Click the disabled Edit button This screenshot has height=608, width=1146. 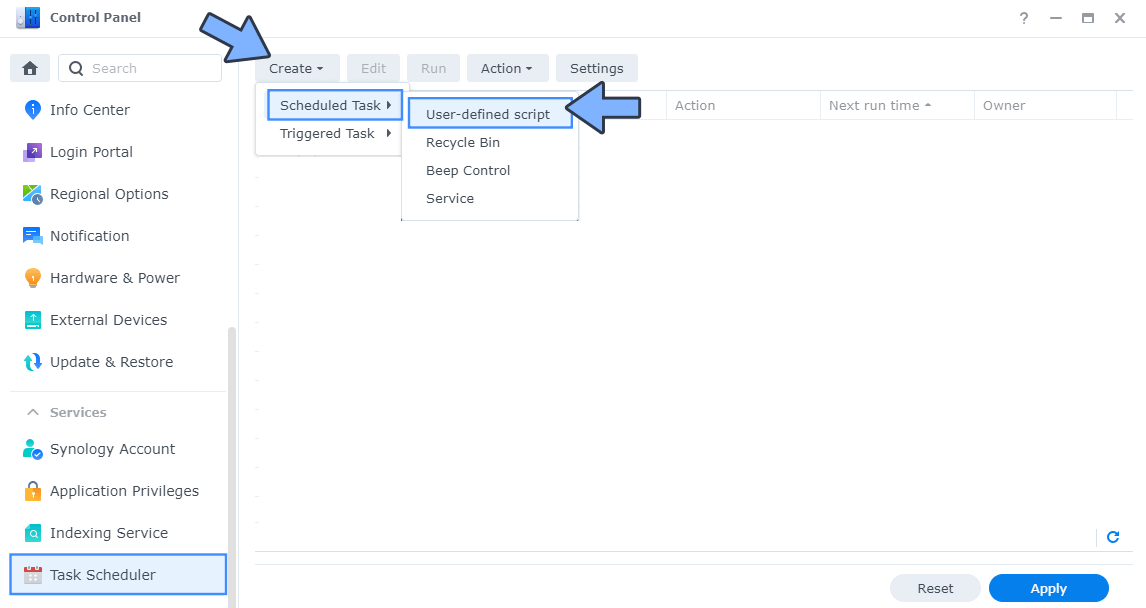373,68
